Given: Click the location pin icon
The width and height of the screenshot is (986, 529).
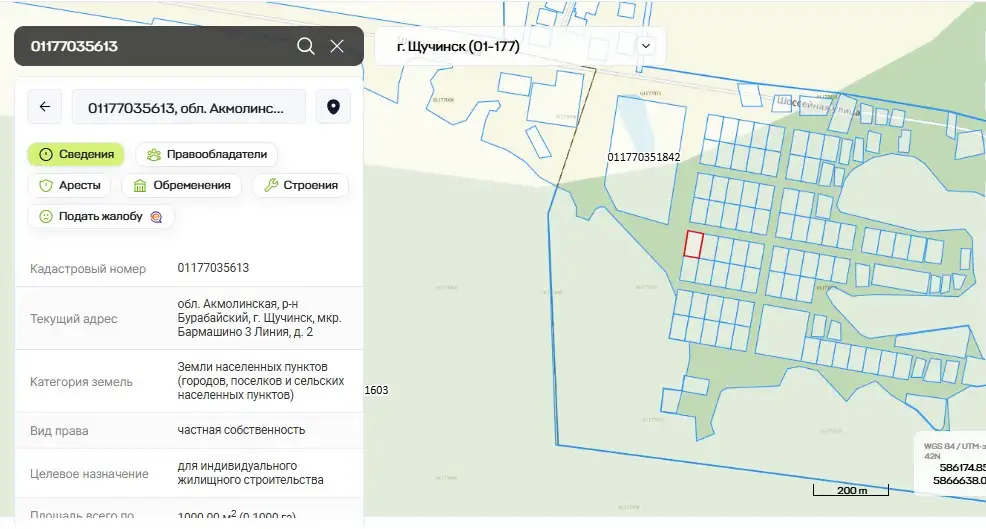Looking at the screenshot, I should coord(333,107).
